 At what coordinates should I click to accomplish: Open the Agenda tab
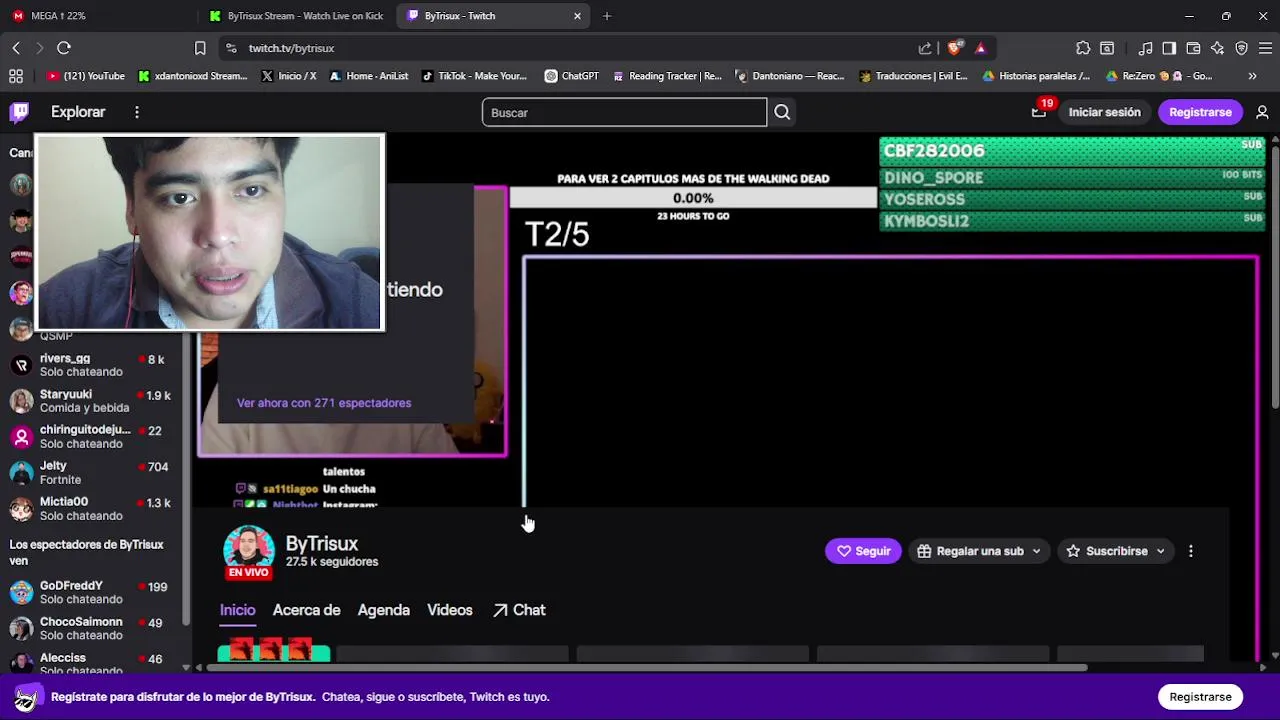click(x=384, y=610)
